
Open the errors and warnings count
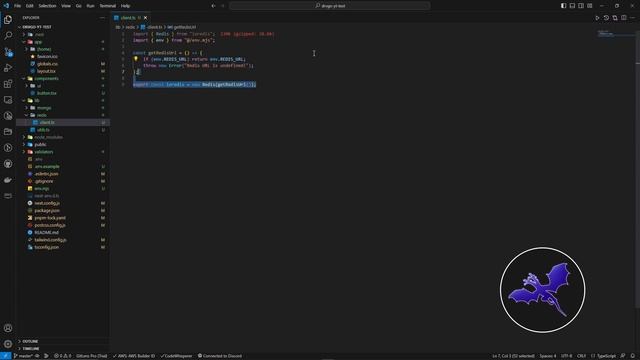click(x=62, y=356)
